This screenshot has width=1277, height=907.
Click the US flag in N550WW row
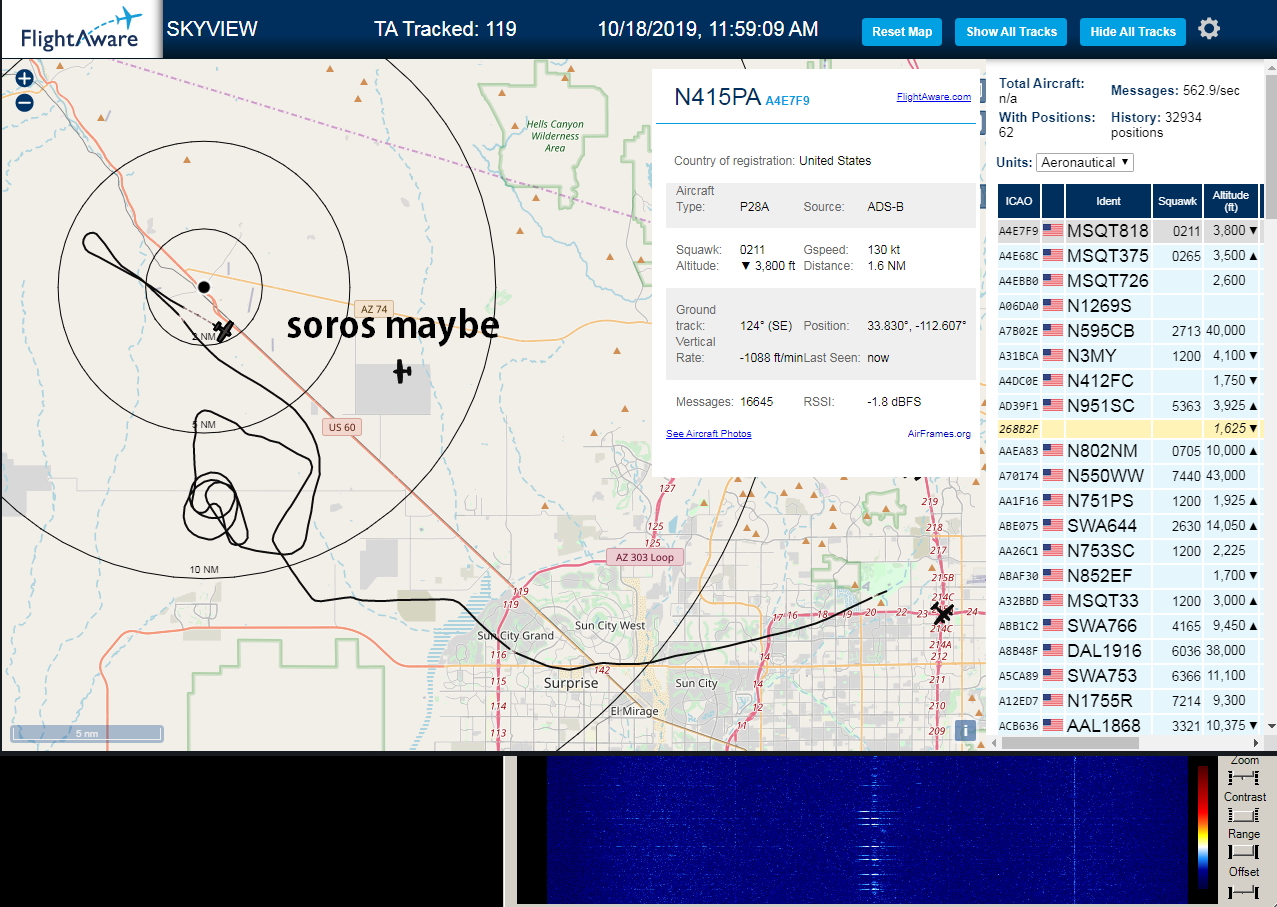click(x=1053, y=475)
